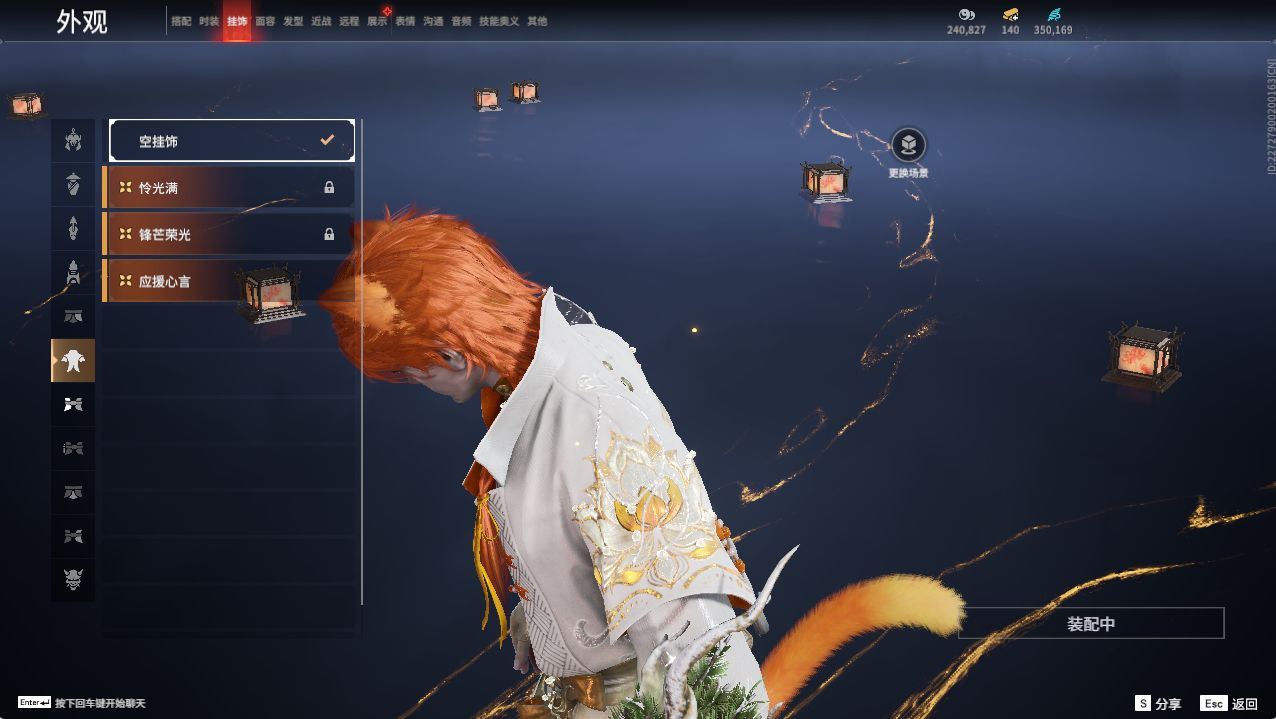Click the 装配中 button
The height and width of the screenshot is (719, 1276).
pos(1091,622)
